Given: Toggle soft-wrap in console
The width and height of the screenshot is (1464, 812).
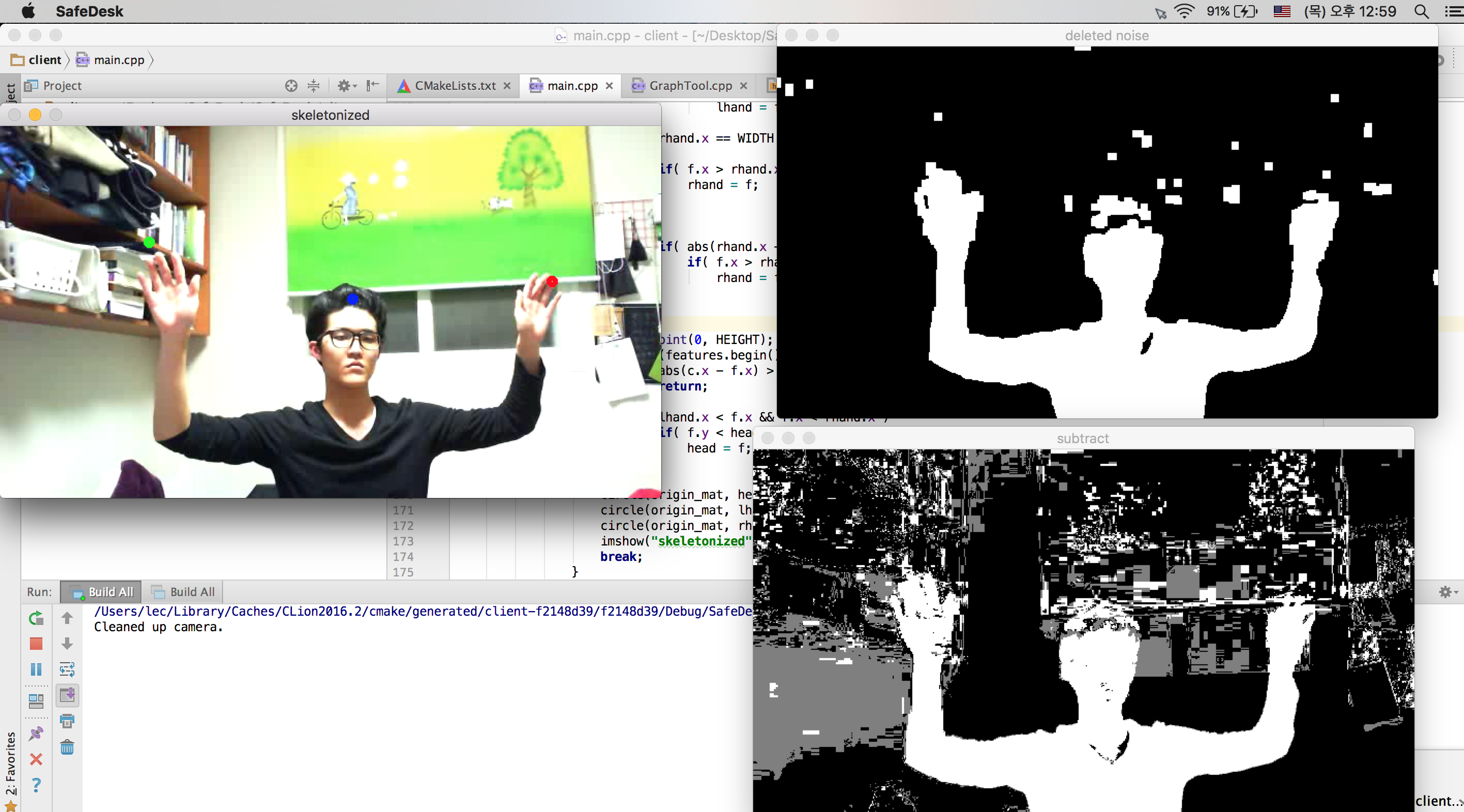Looking at the screenshot, I should (x=67, y=669).
